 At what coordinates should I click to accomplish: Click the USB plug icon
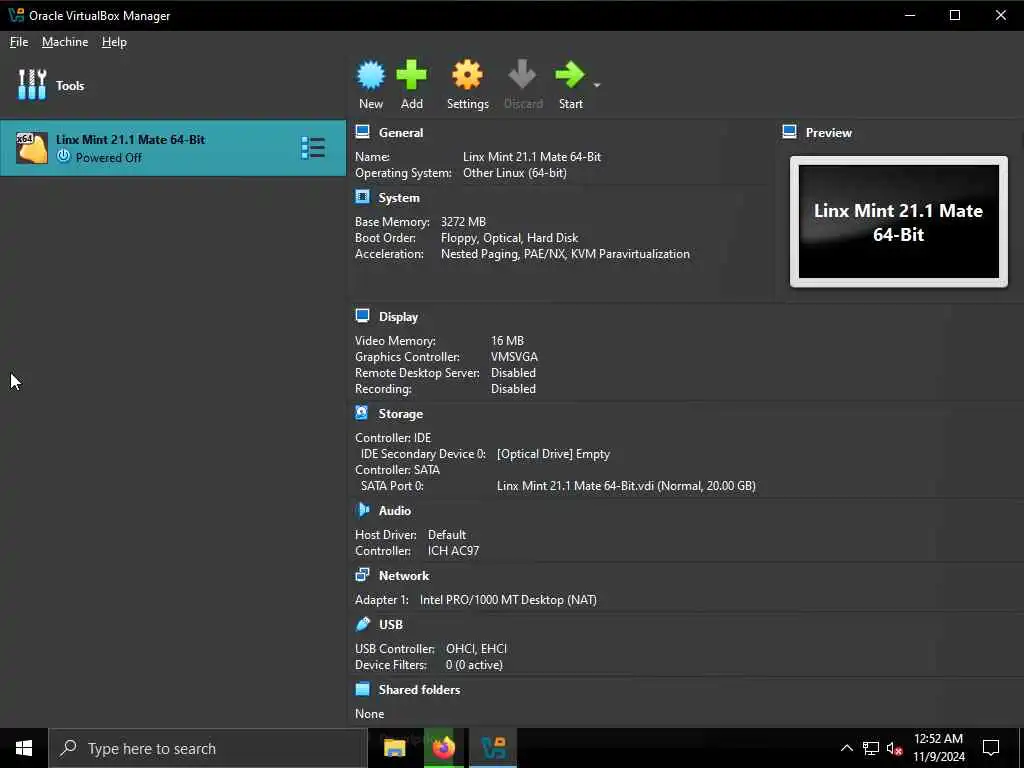362,624
